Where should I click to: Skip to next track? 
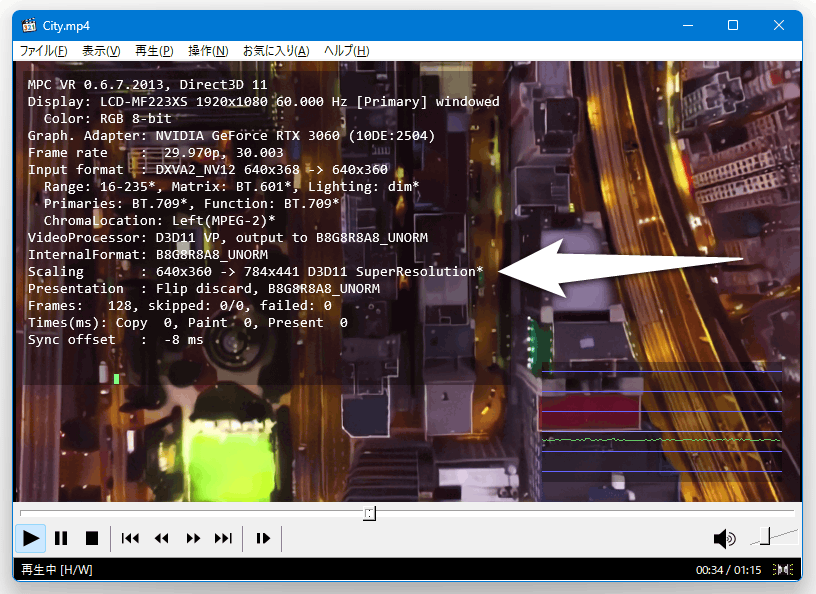(x=223, y=538)
